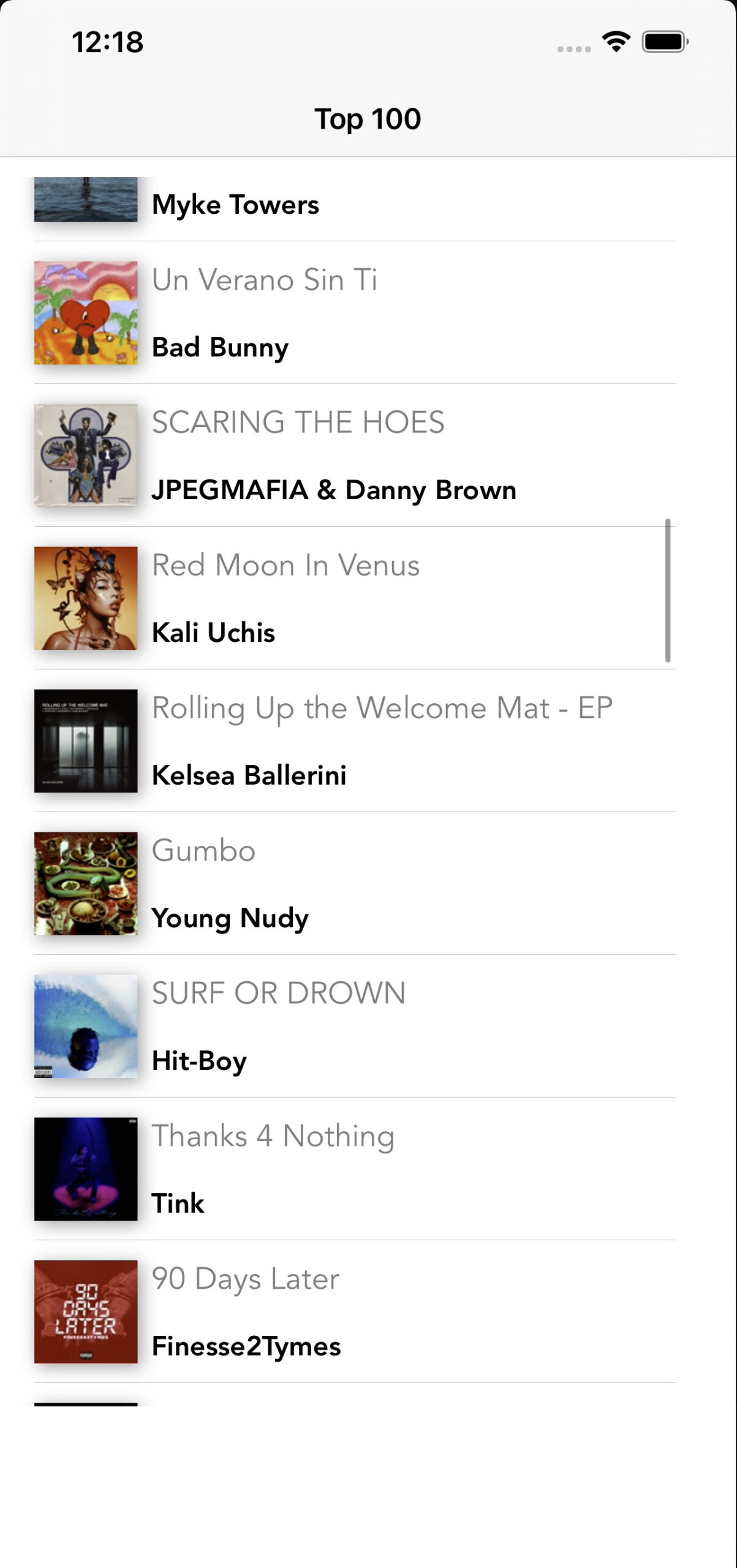This screenshot has width=737, height=1568.
Task: Tap the Thanks 4 Nothing album artwork
Action: tap(86, 1169)
